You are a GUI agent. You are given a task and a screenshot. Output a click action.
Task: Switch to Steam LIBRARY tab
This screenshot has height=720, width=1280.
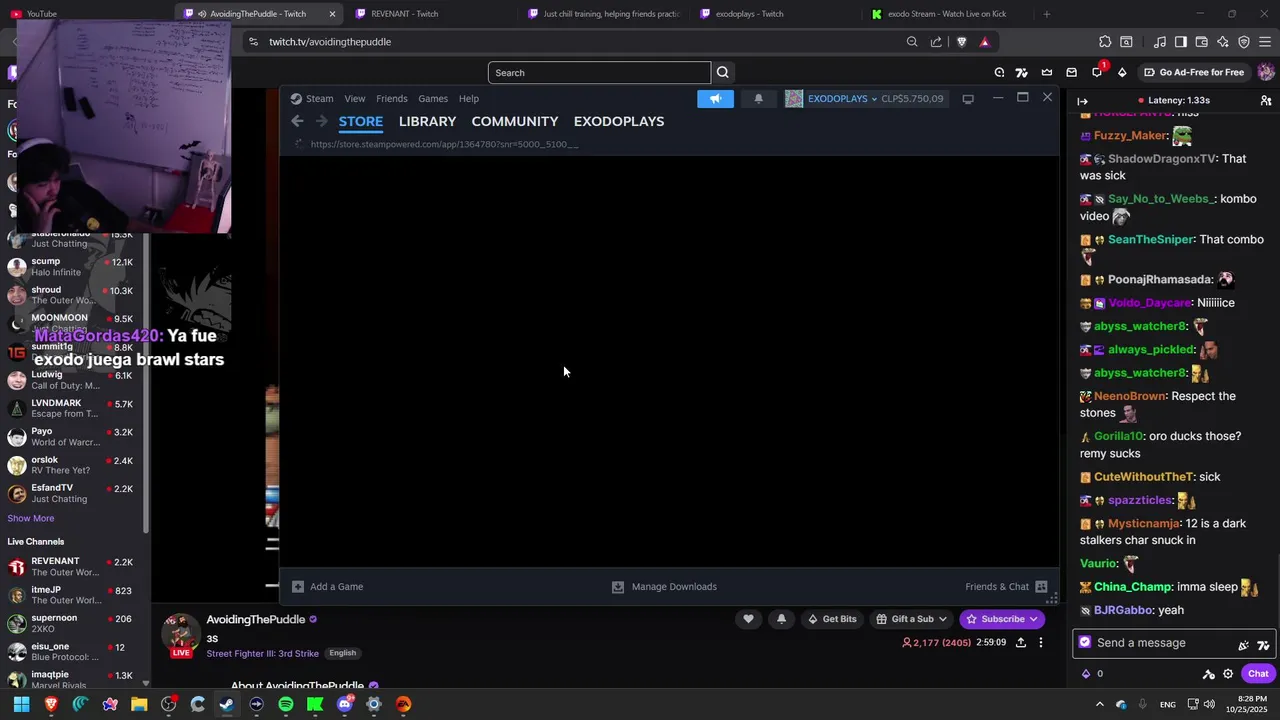tap(427, 121)
